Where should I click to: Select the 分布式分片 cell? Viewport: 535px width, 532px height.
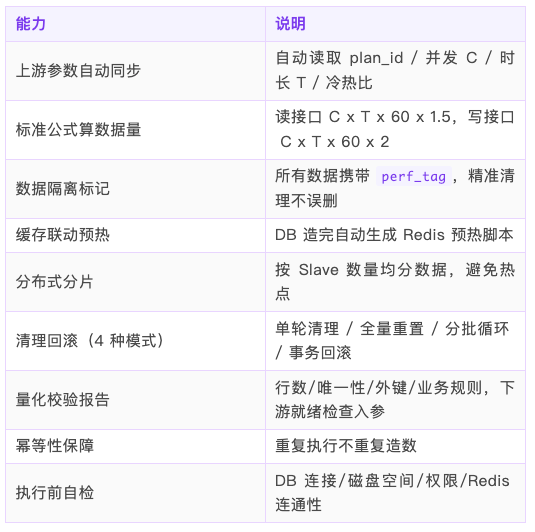coord(135,282)
